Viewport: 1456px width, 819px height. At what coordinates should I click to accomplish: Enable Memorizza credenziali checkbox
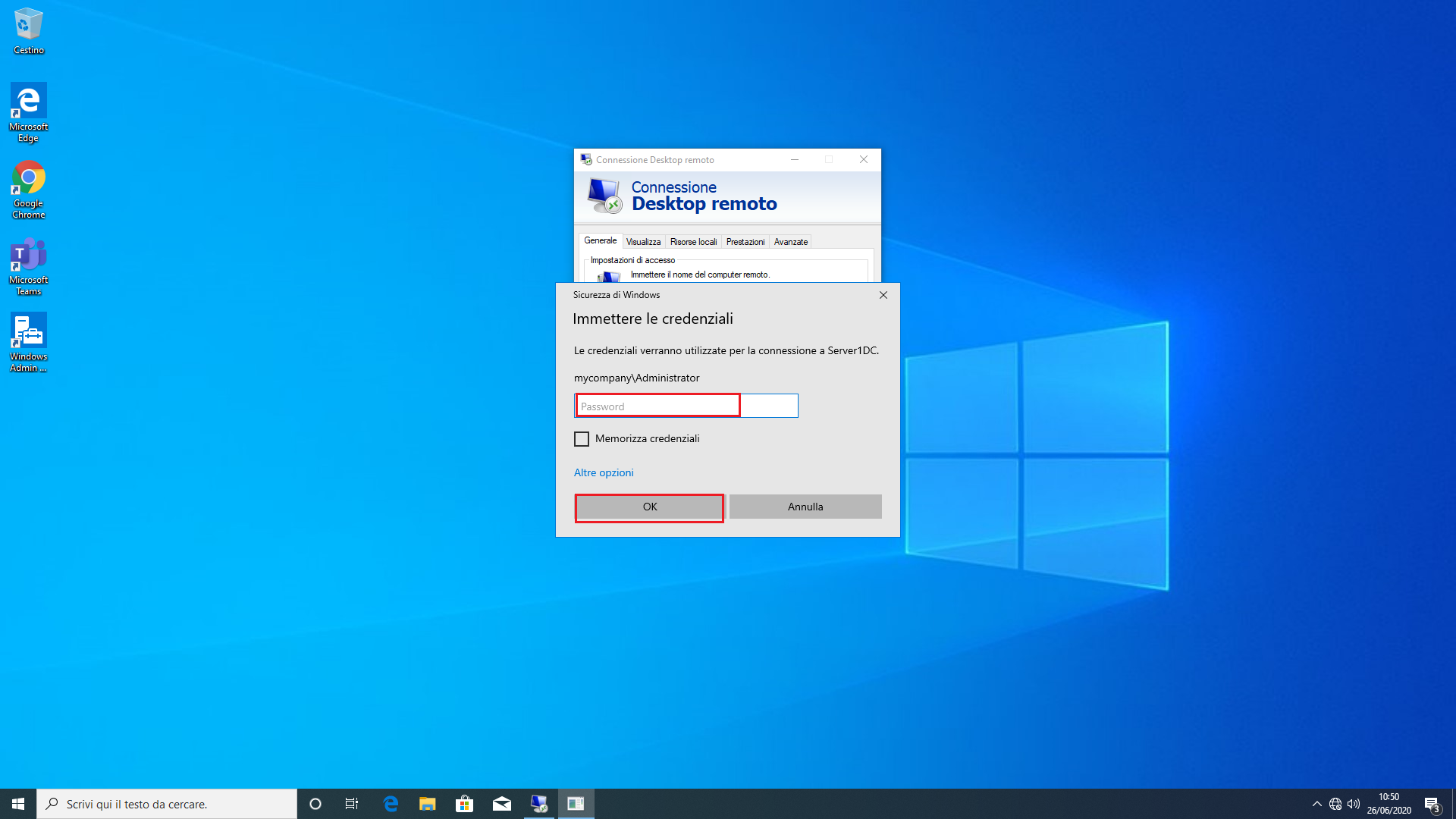tap(582, 439)
